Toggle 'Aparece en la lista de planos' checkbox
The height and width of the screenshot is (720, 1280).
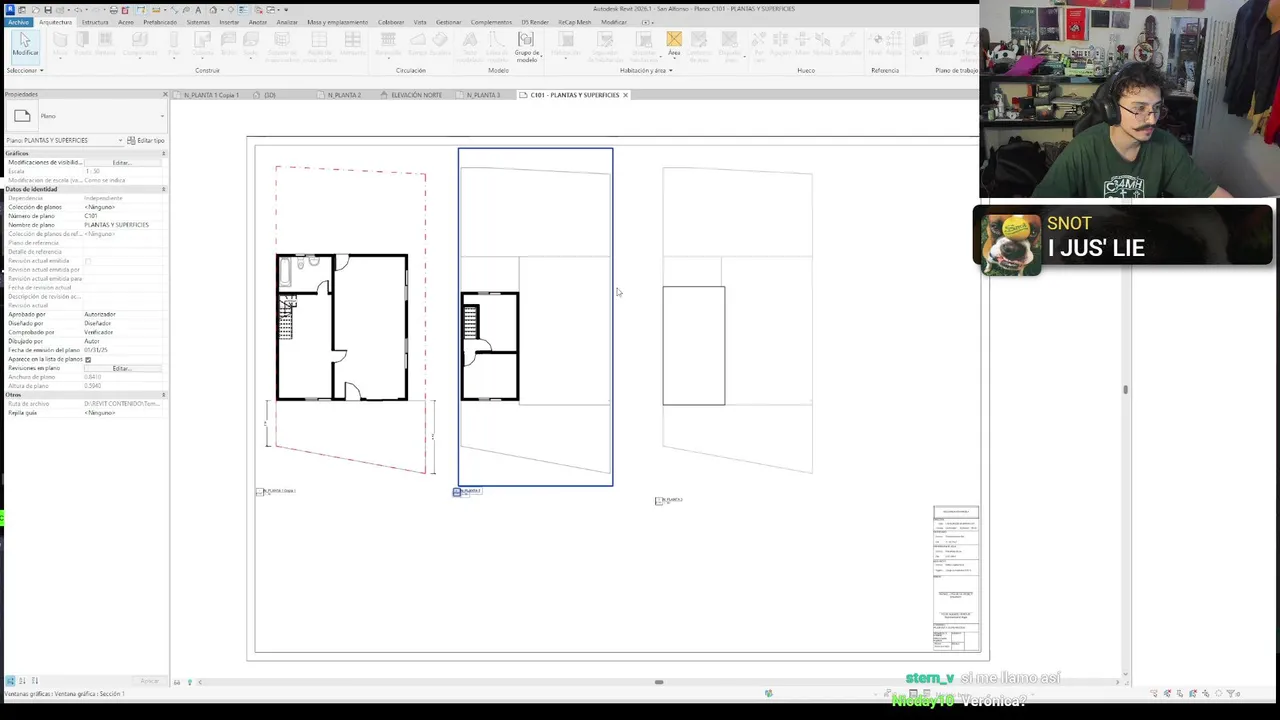(88, 359)
